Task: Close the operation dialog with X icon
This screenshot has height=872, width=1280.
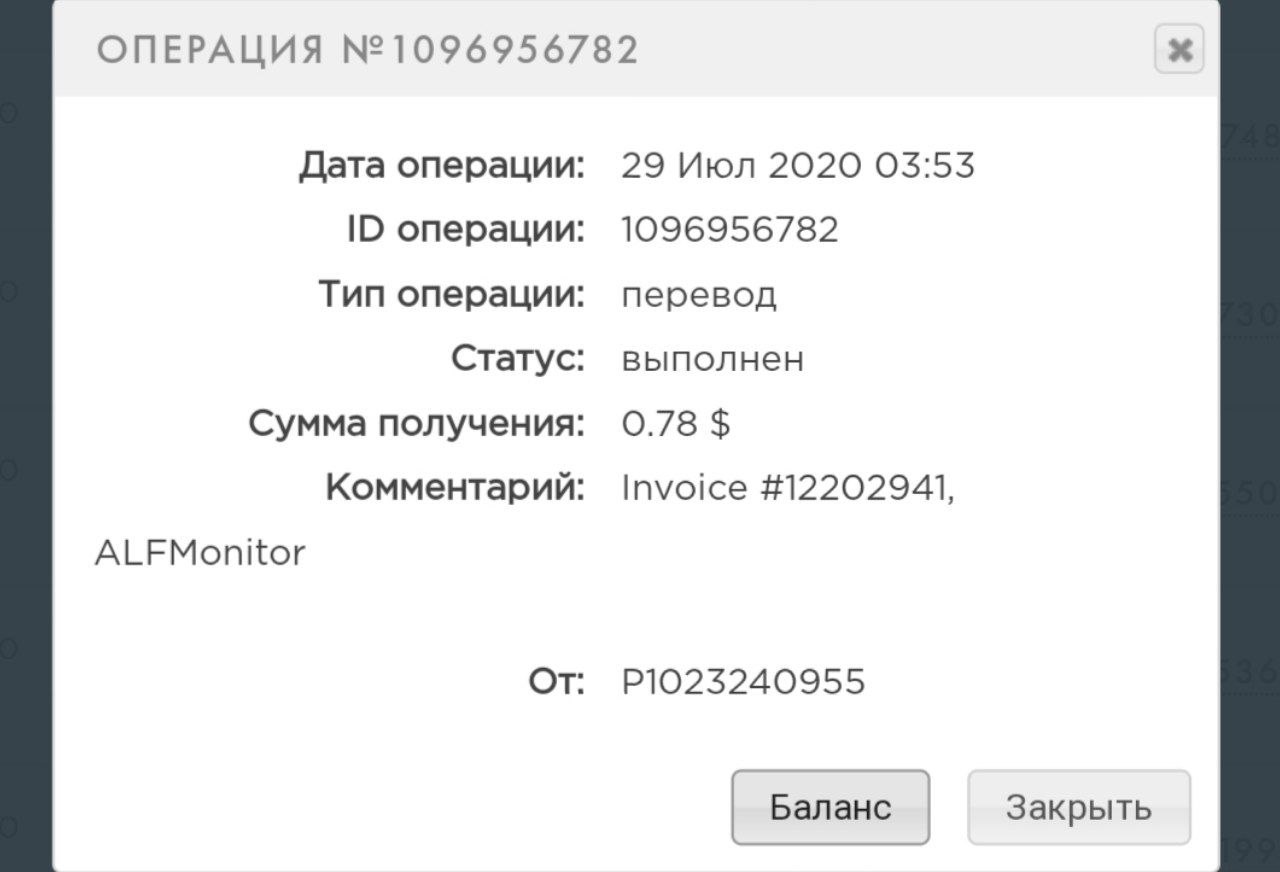Action: (x=1179, y=49)
